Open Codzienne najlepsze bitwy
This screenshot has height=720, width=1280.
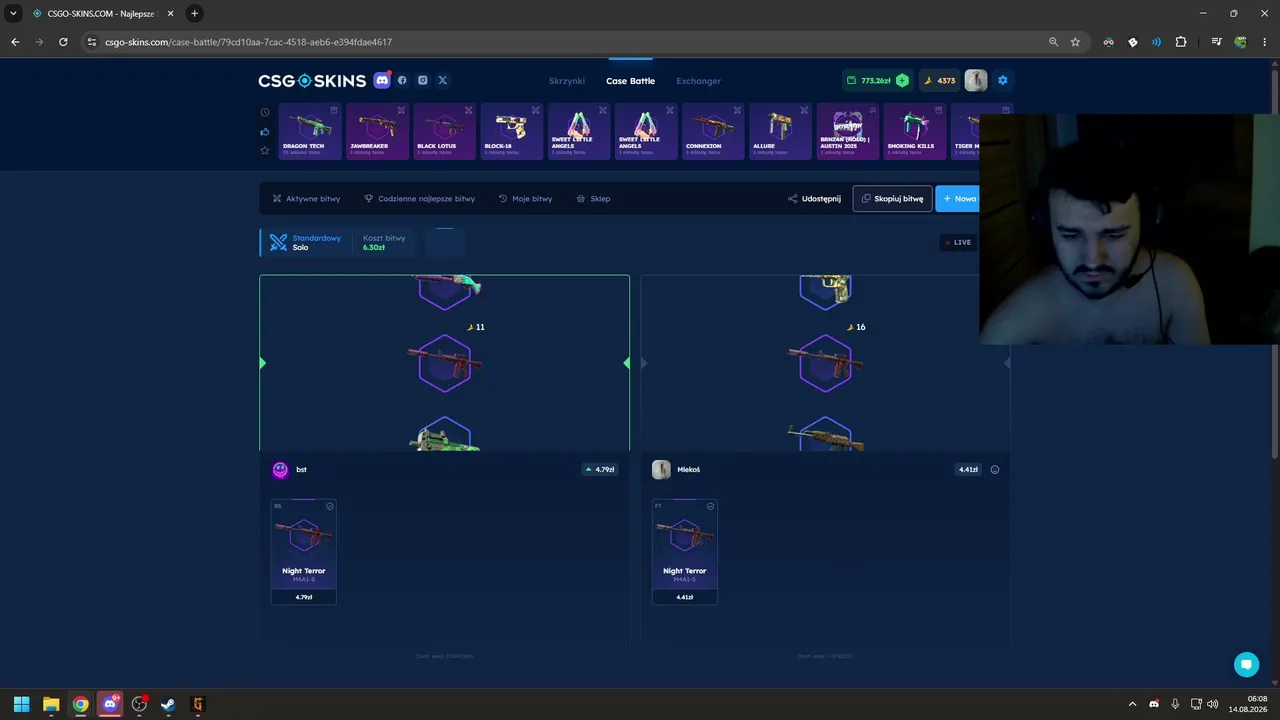point(419,199)
